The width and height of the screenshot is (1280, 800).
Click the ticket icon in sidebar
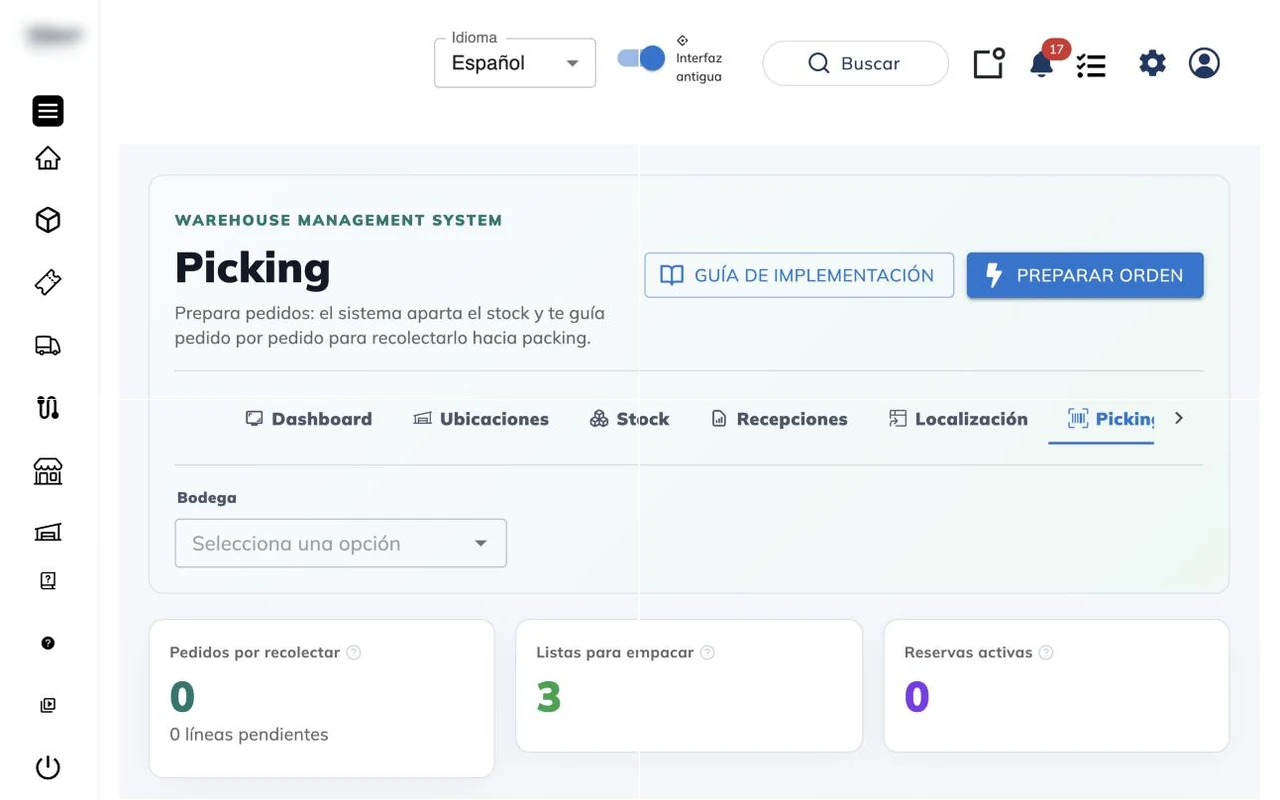coord(48,283)
